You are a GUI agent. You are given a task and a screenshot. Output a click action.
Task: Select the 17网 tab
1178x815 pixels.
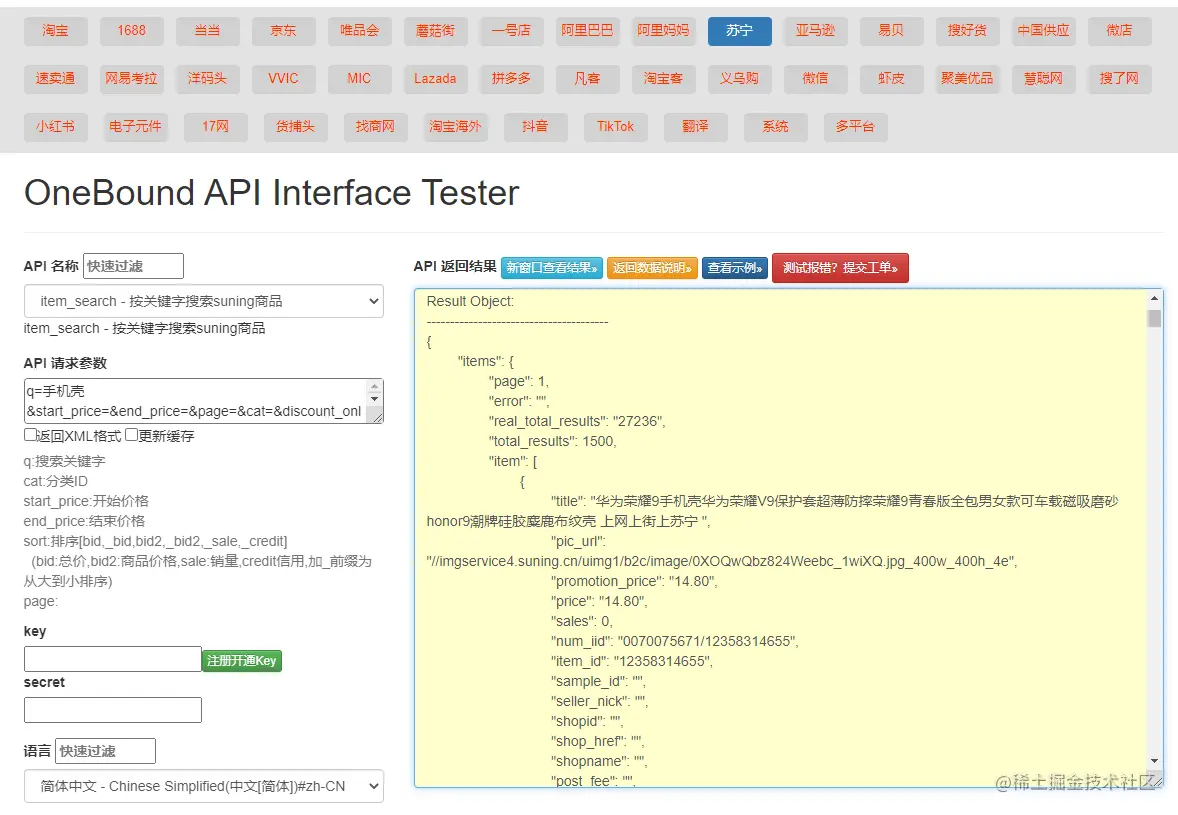pos(216,127)
